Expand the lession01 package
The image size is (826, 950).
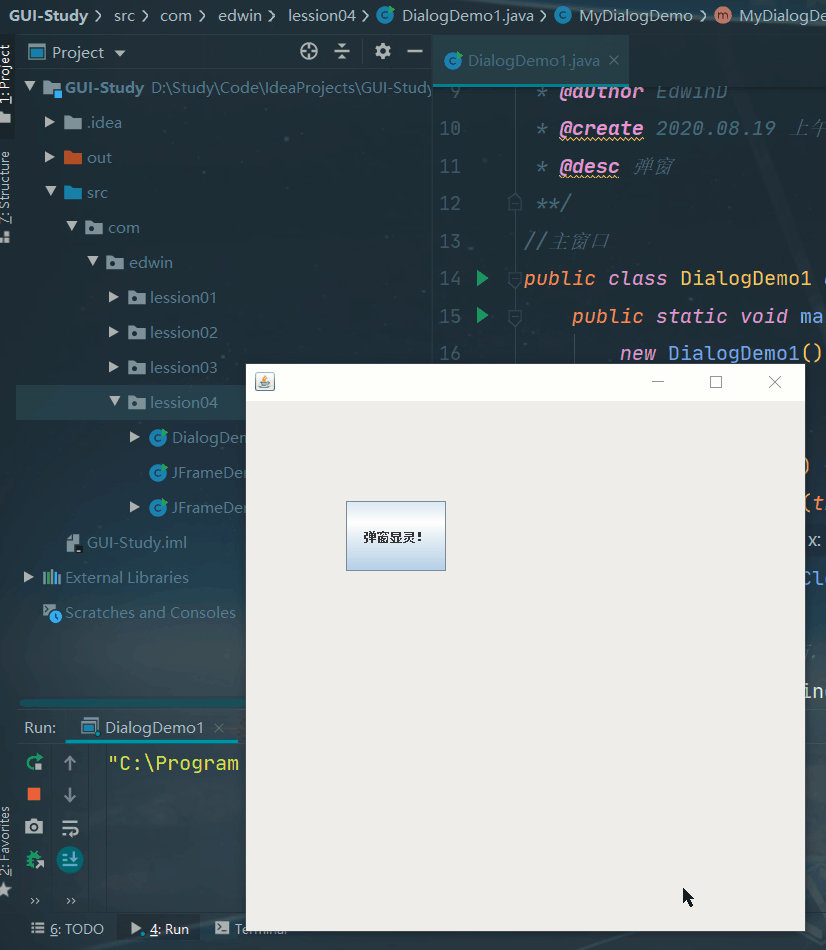click(115, 297)
